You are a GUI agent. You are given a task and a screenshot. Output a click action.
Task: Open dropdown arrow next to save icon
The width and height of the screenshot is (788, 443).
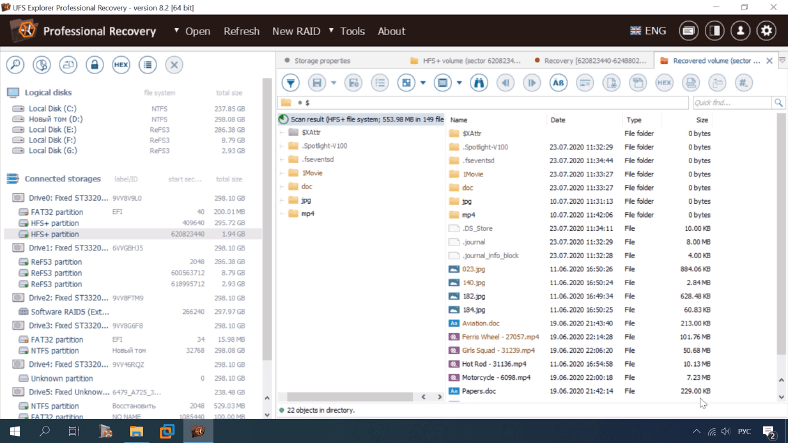[x=333, y=83]
